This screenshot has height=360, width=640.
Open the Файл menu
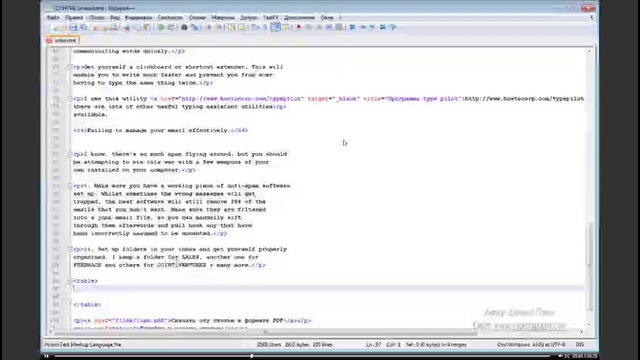coord(53,18)
